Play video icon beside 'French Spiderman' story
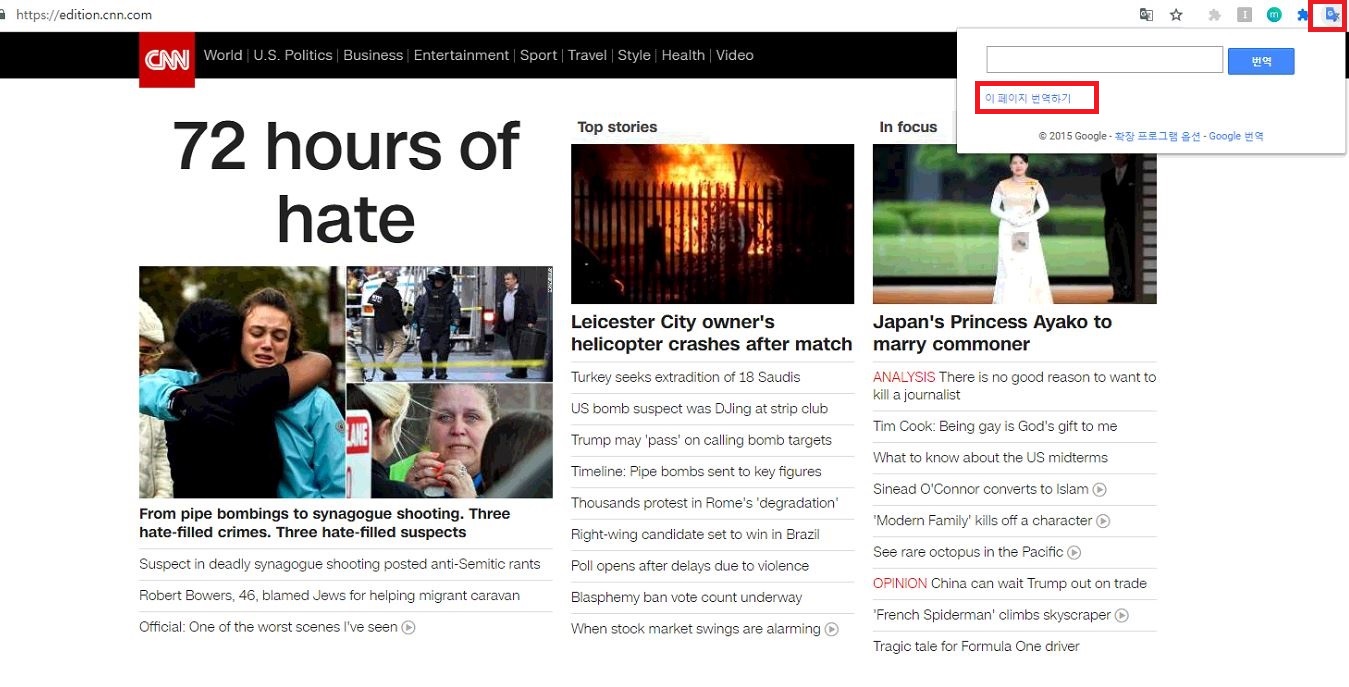This screenshot has height=687, width=1349. click(1122, 616)
